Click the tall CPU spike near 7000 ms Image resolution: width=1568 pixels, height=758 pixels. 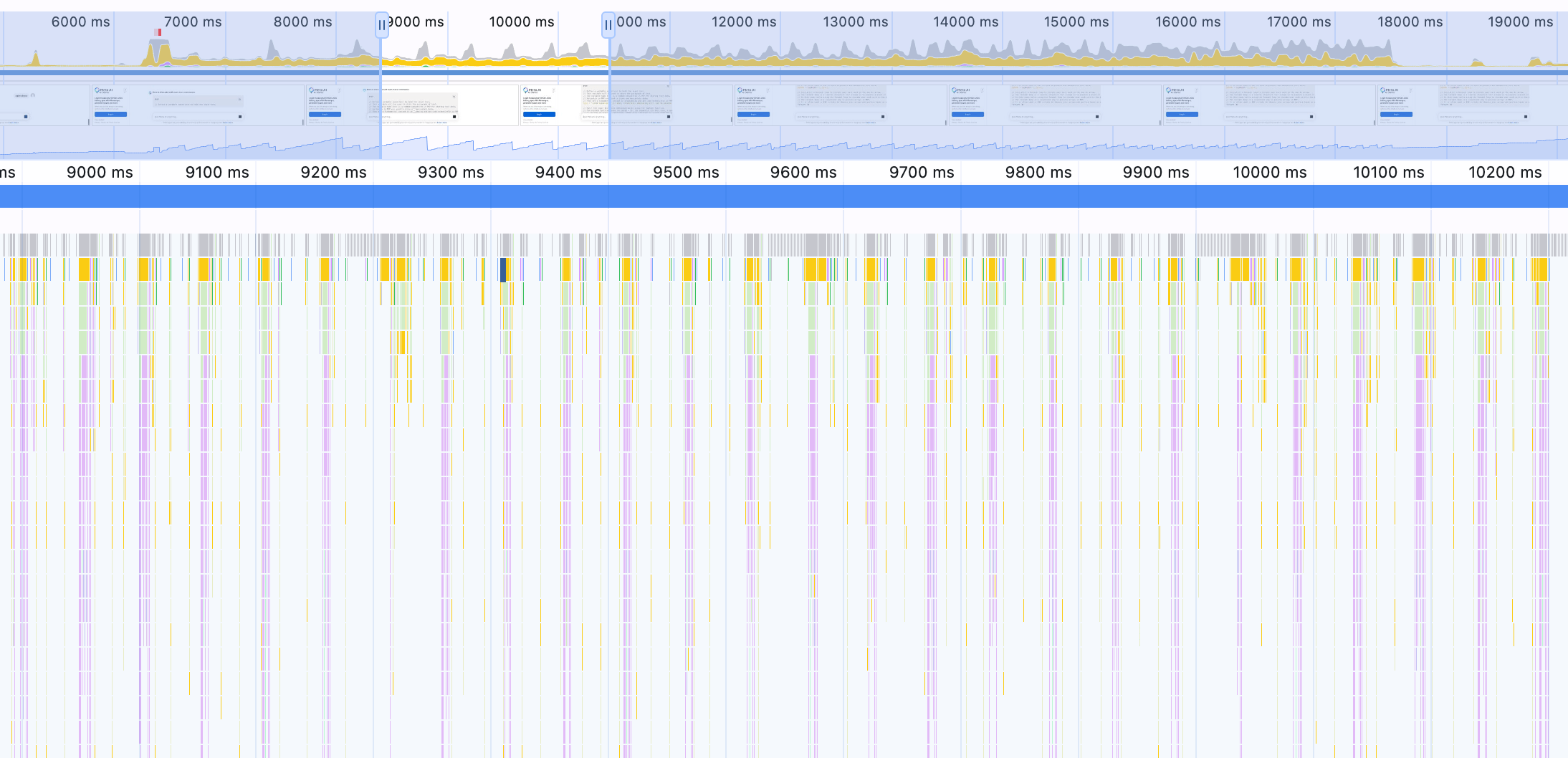[x=158, y=52]
